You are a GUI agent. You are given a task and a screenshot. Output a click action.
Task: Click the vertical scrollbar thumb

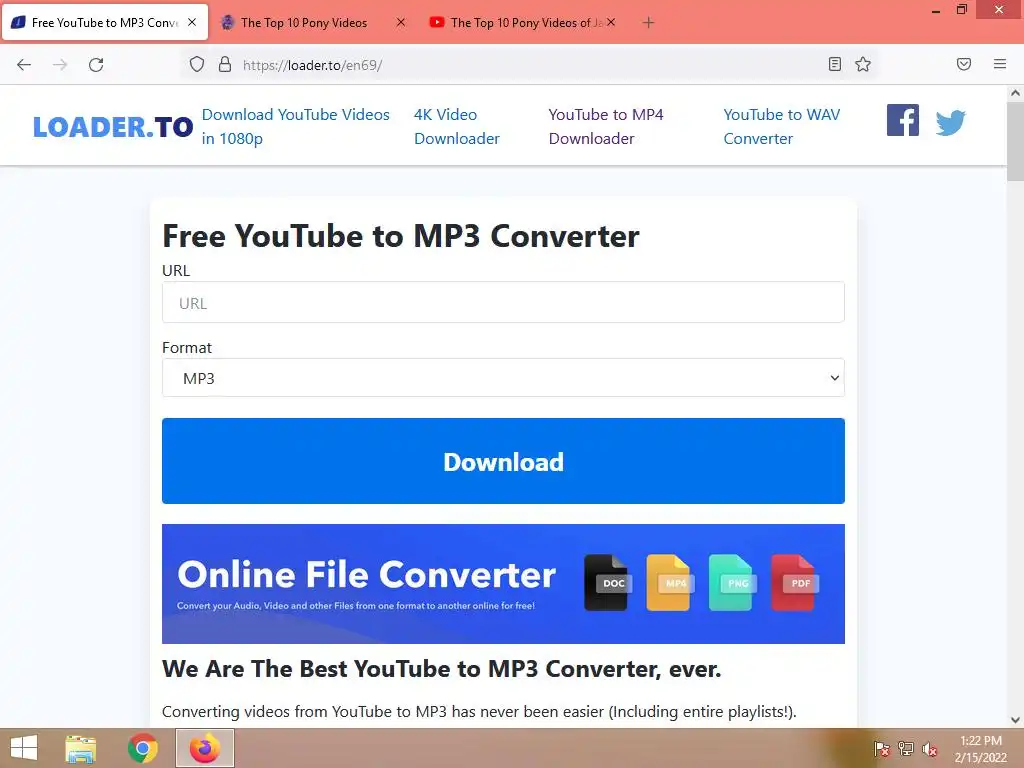tap(1016, 141)
